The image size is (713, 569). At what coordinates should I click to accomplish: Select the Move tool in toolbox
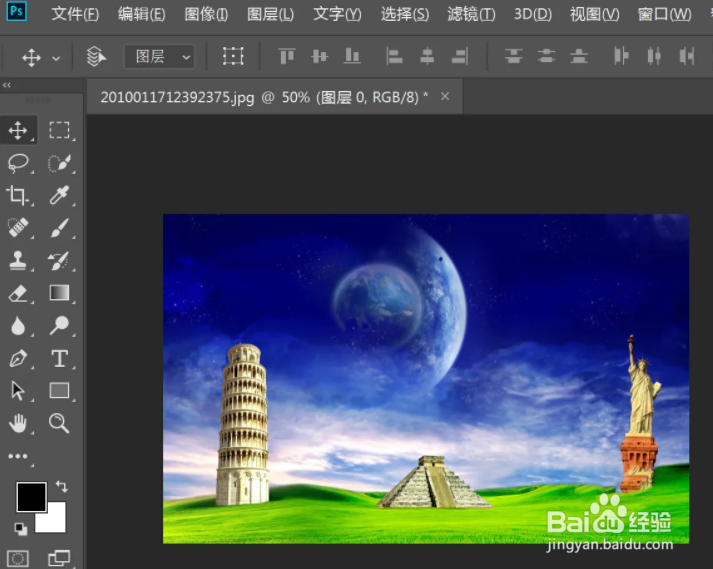coord(18,131)
